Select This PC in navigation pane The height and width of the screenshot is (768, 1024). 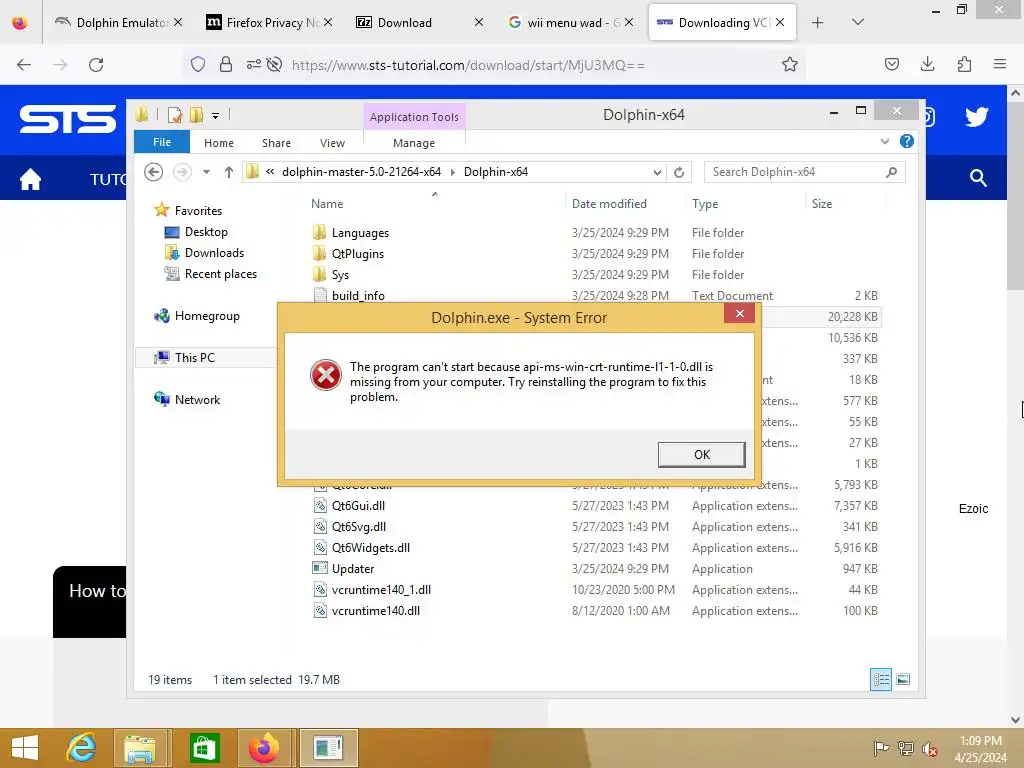click(x=195, y=357)
